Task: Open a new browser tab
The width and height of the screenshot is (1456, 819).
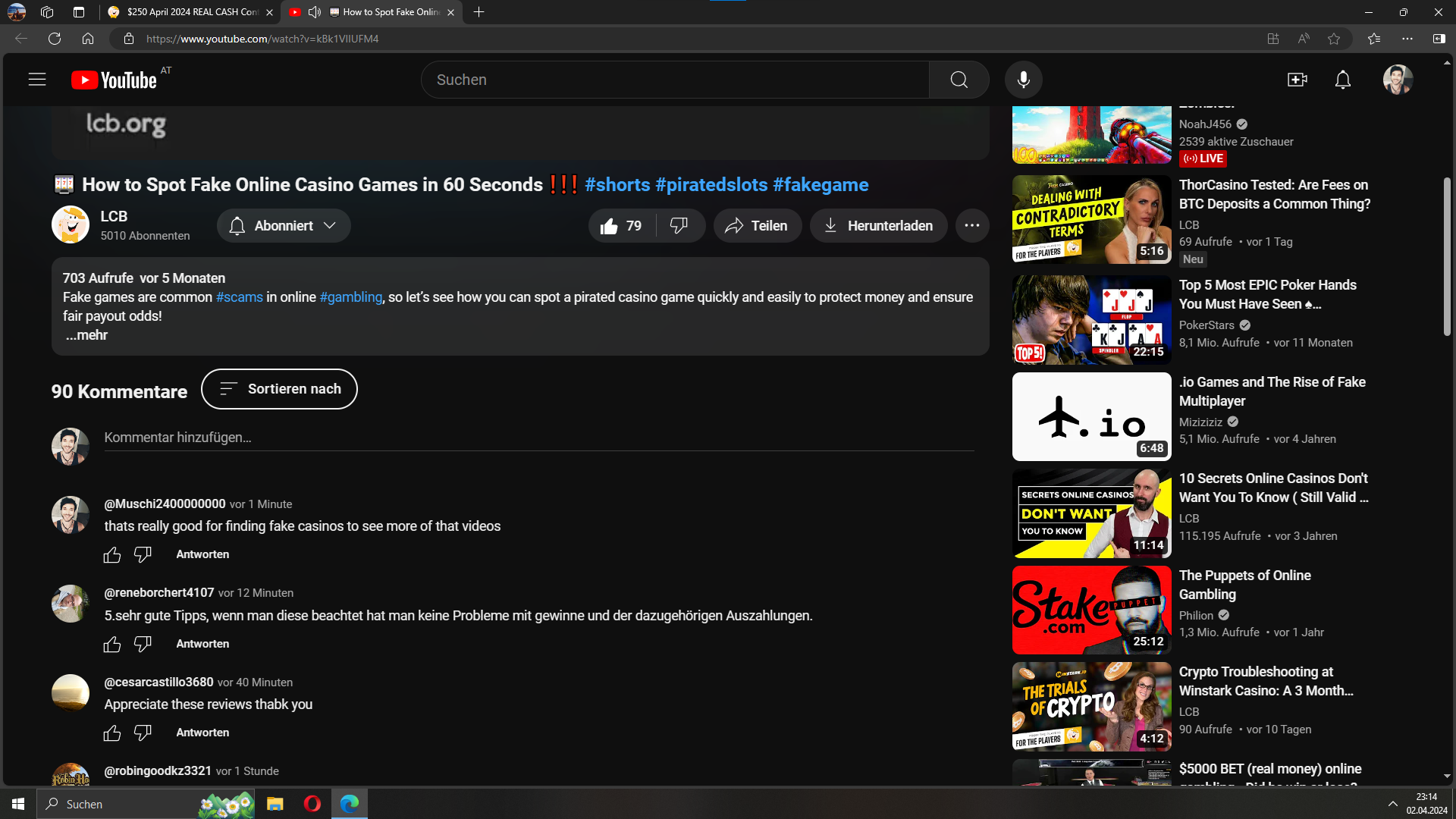Action: coord(479,12)
